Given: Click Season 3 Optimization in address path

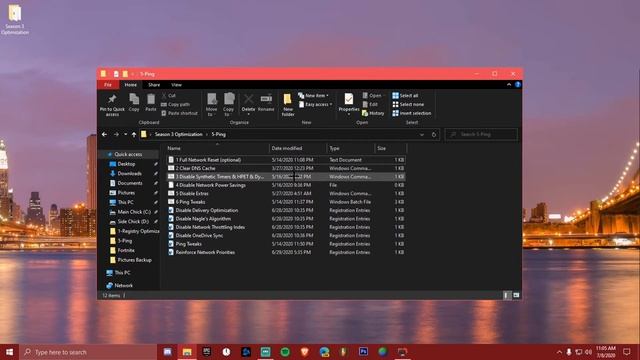Looking at the screenshot, I should [x=178, y=134].
